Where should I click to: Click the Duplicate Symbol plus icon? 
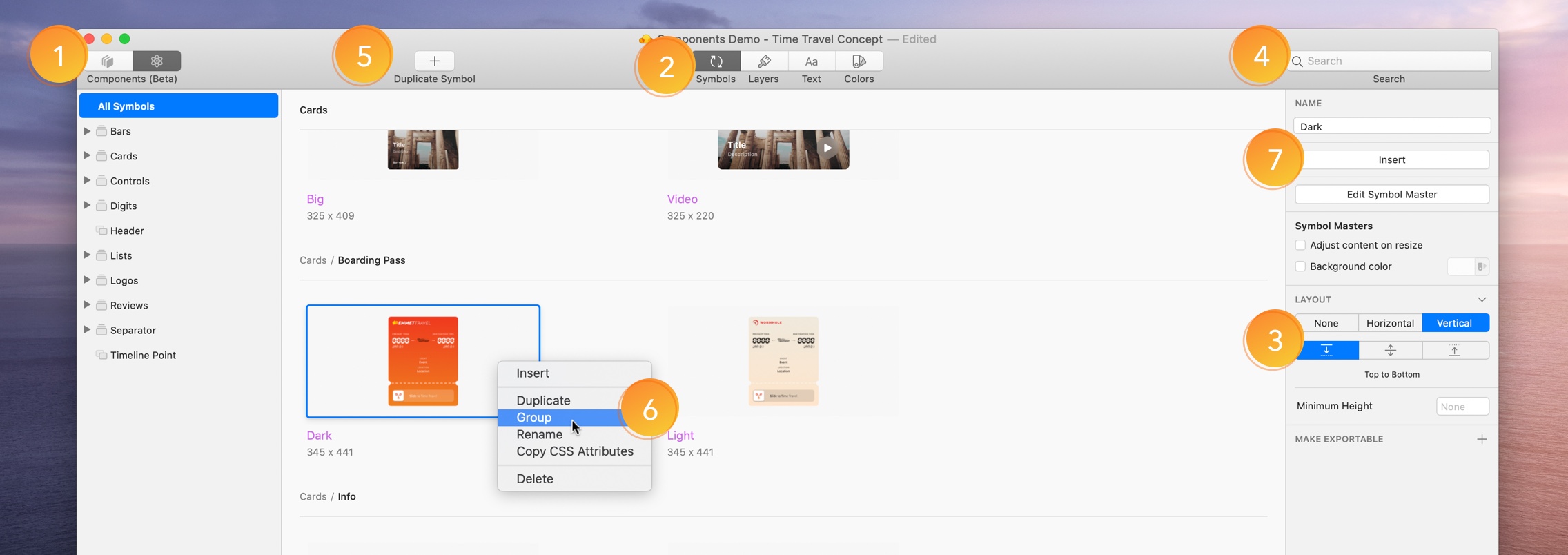coord(434,61)
